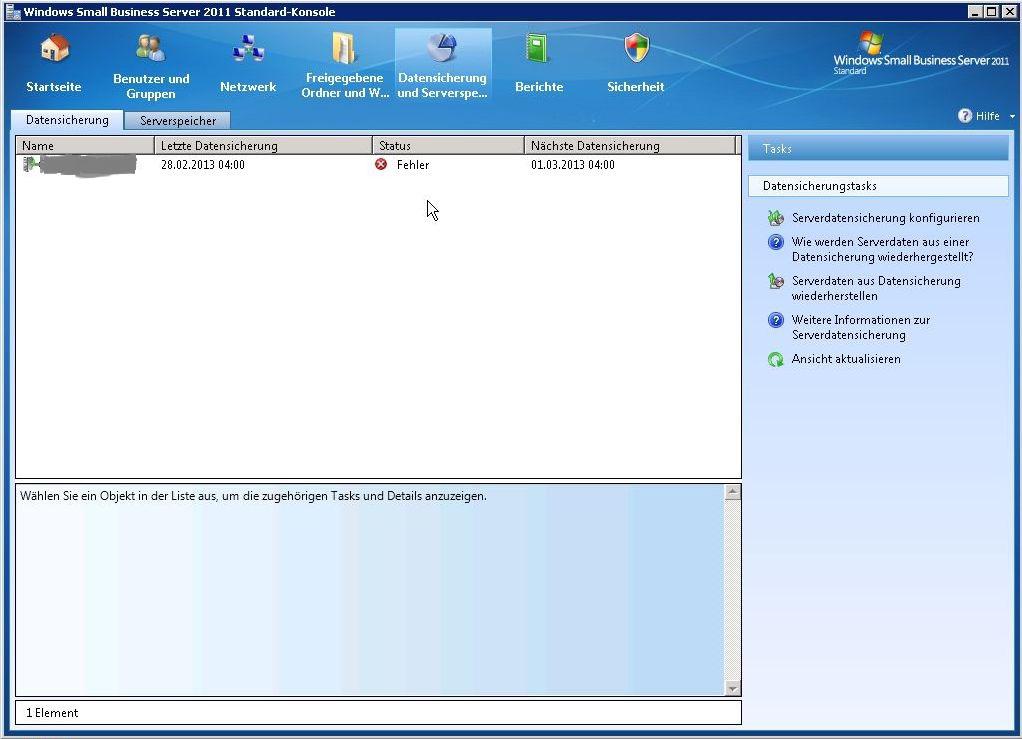The height and width of the screenshot is (739, 1022).
Task: Select the Berichte navigation label
Action: coord(538,86)
